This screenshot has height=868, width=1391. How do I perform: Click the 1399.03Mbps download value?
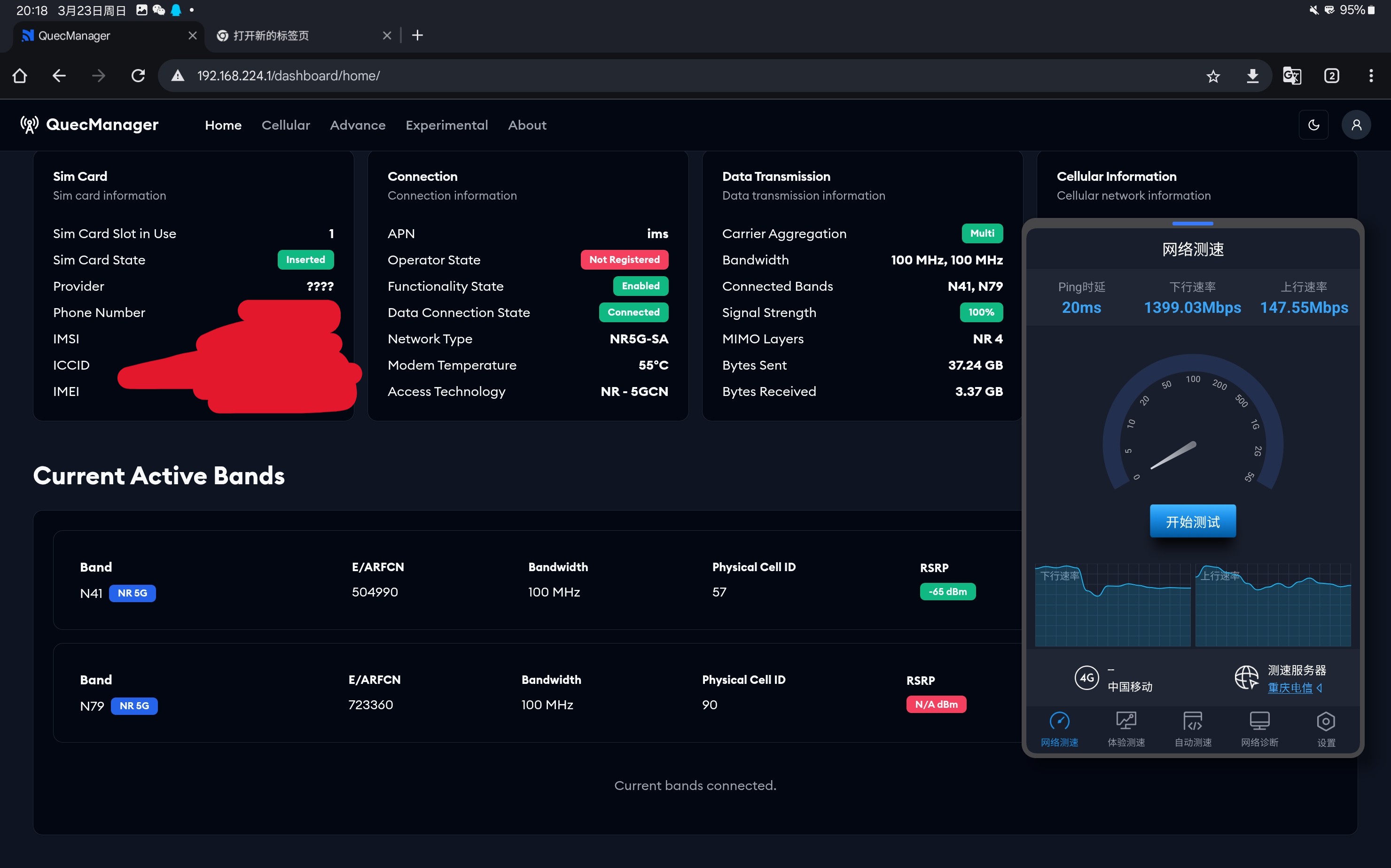(1192, 308)
